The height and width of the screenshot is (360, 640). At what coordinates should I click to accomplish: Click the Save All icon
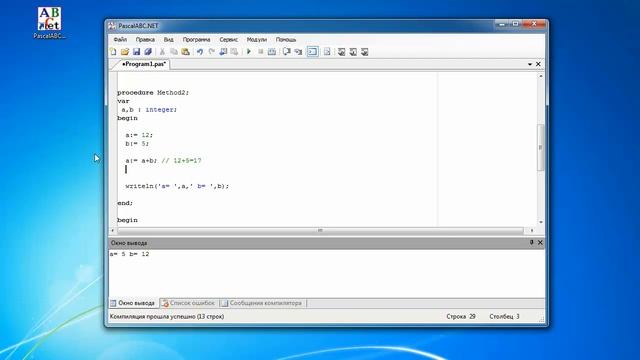(148, 51)
